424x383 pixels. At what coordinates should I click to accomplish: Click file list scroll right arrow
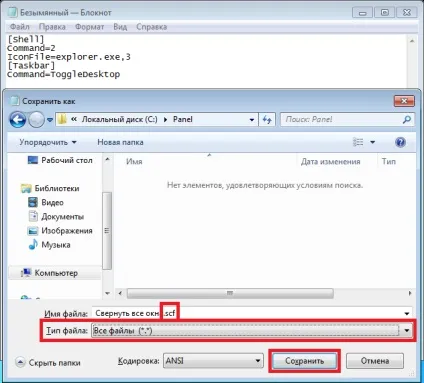point(410,293)
